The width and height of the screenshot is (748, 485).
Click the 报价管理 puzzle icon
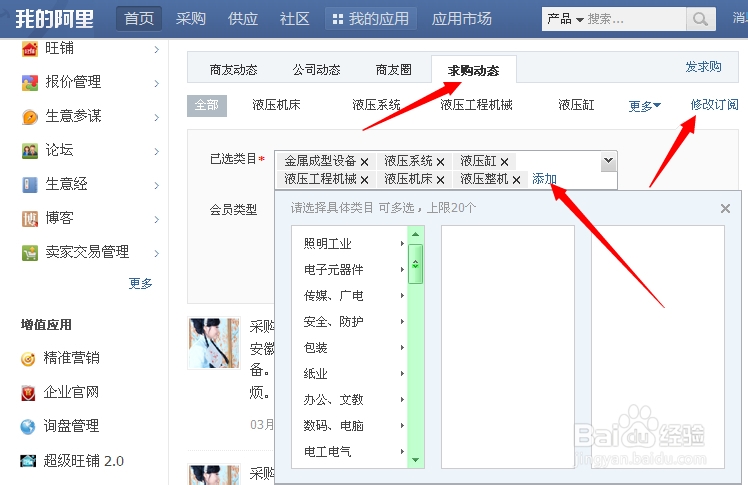pyautogui.click(x=30, y=83)
